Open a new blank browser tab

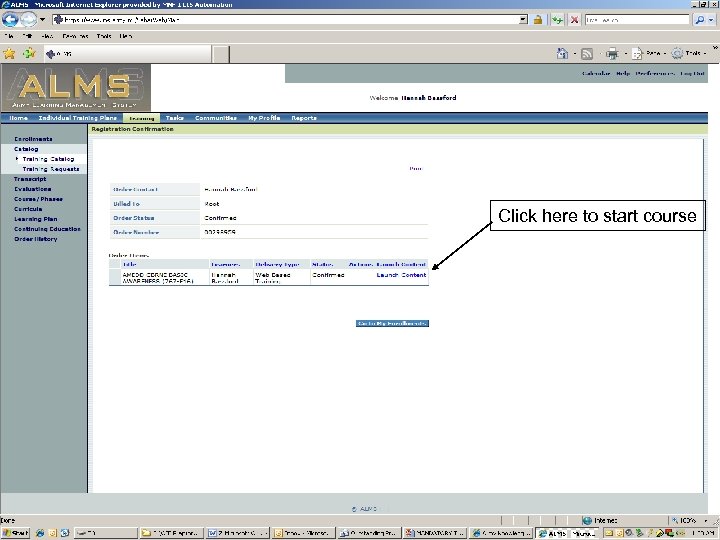pyautogui.click(x=221, y=54)
